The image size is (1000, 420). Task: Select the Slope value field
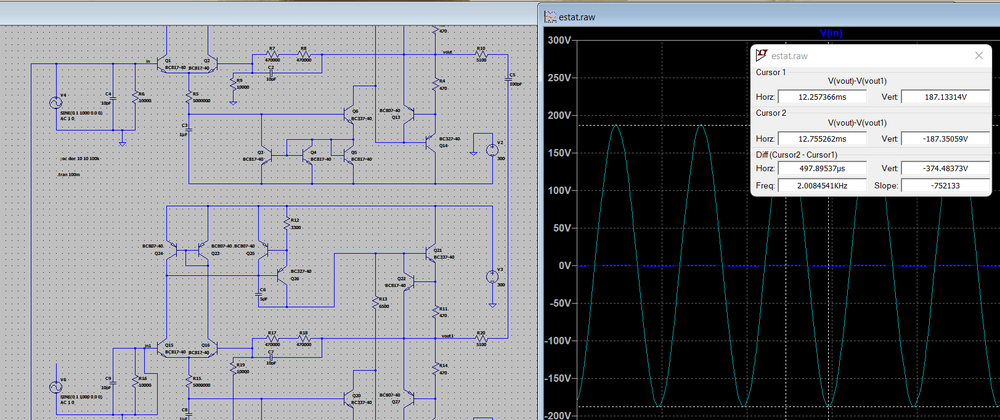tap(943, 185)
